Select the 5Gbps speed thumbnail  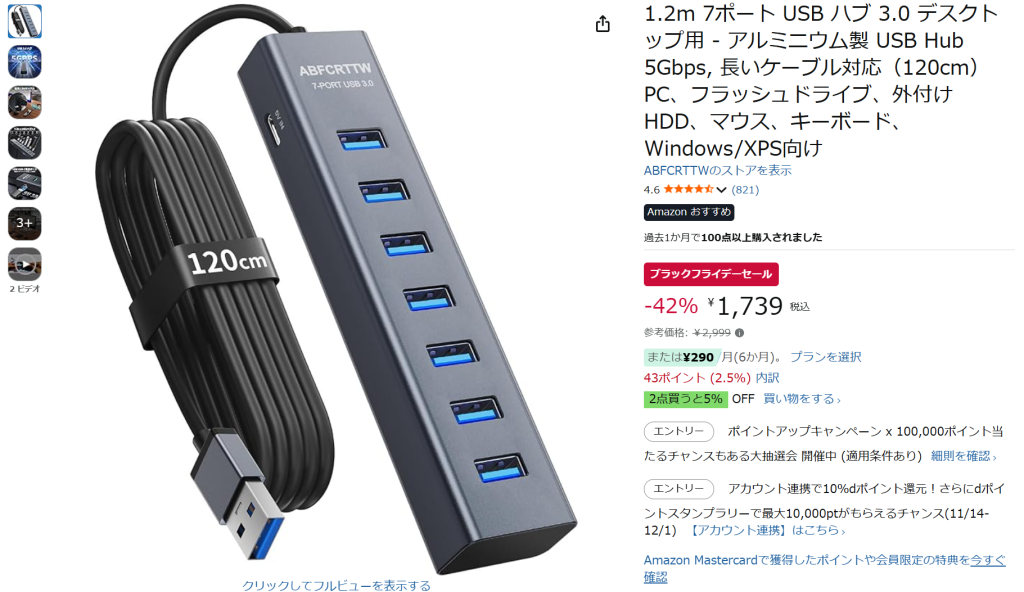click(x=25, y=61)
